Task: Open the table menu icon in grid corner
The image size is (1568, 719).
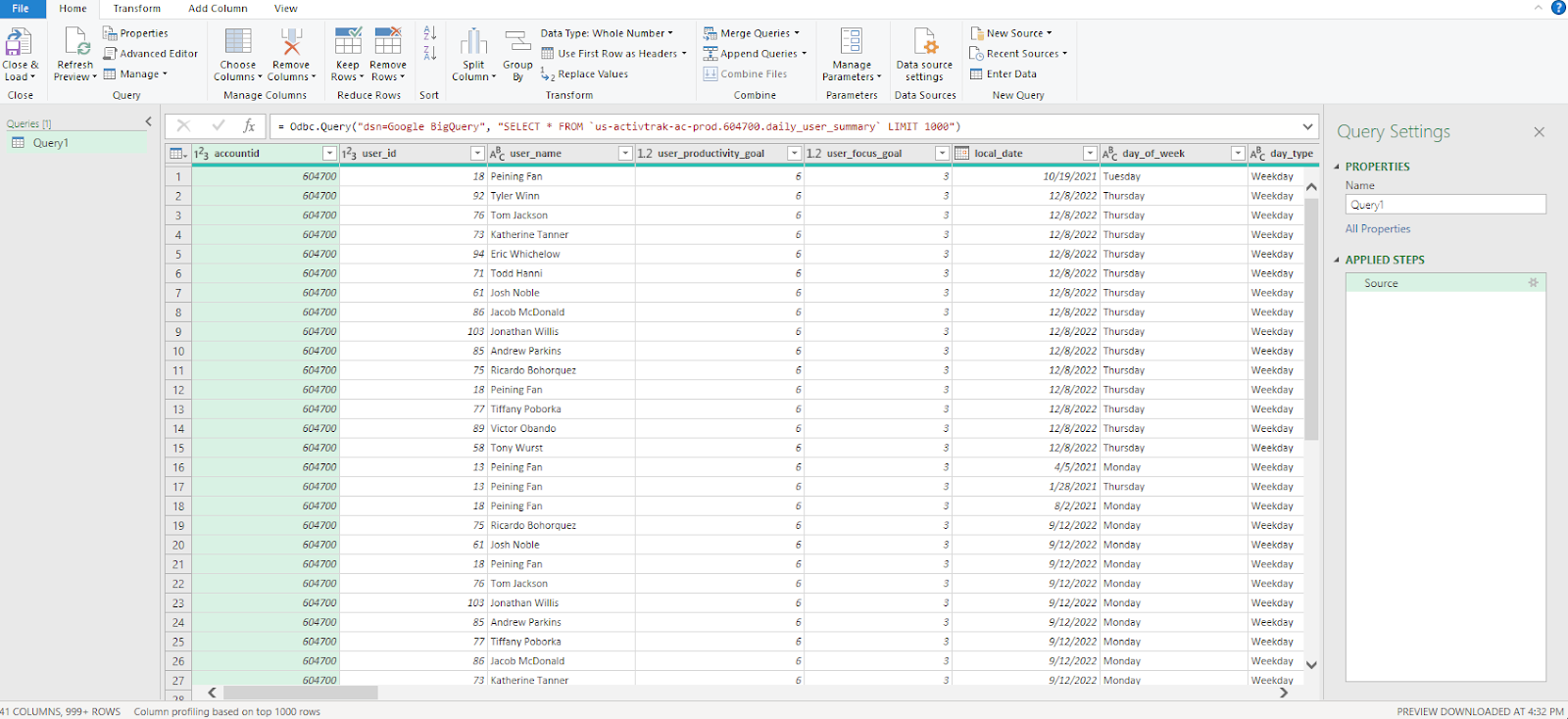Action: click(177, 154)
